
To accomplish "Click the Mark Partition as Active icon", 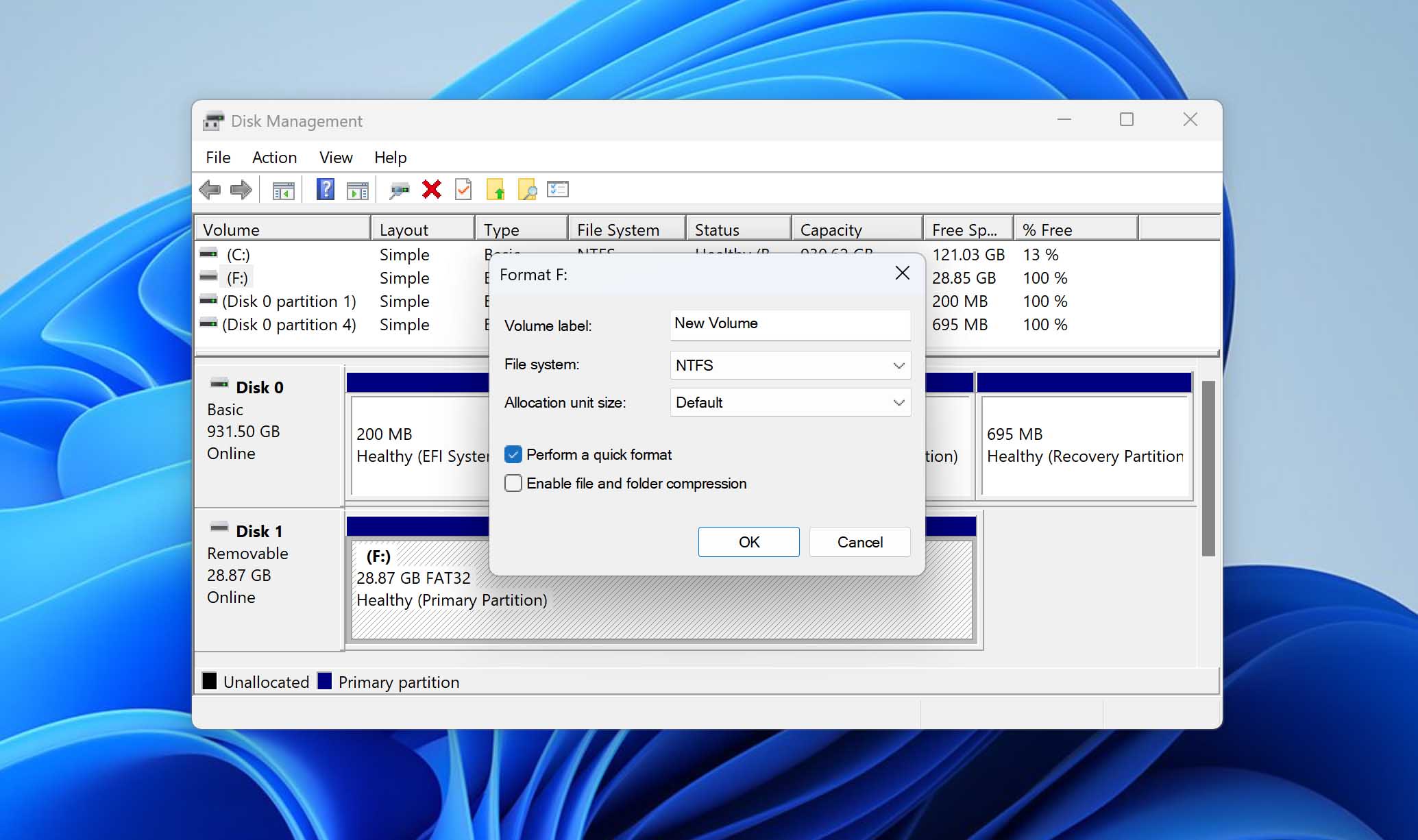I will [463, 189].
